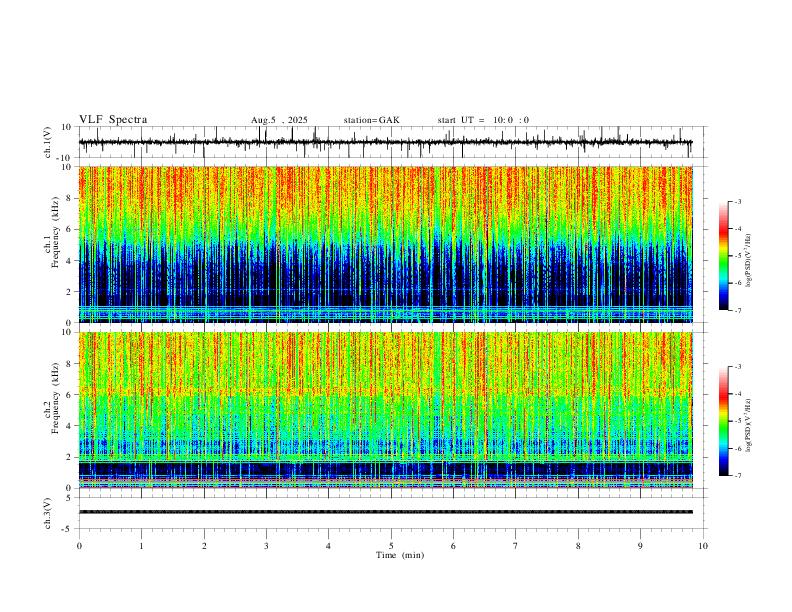Click the ch.2 "Frequency (kHz)" axis label
Image resolution: width=792 pixels, height=612 pixels.
[x=55, y=398]
